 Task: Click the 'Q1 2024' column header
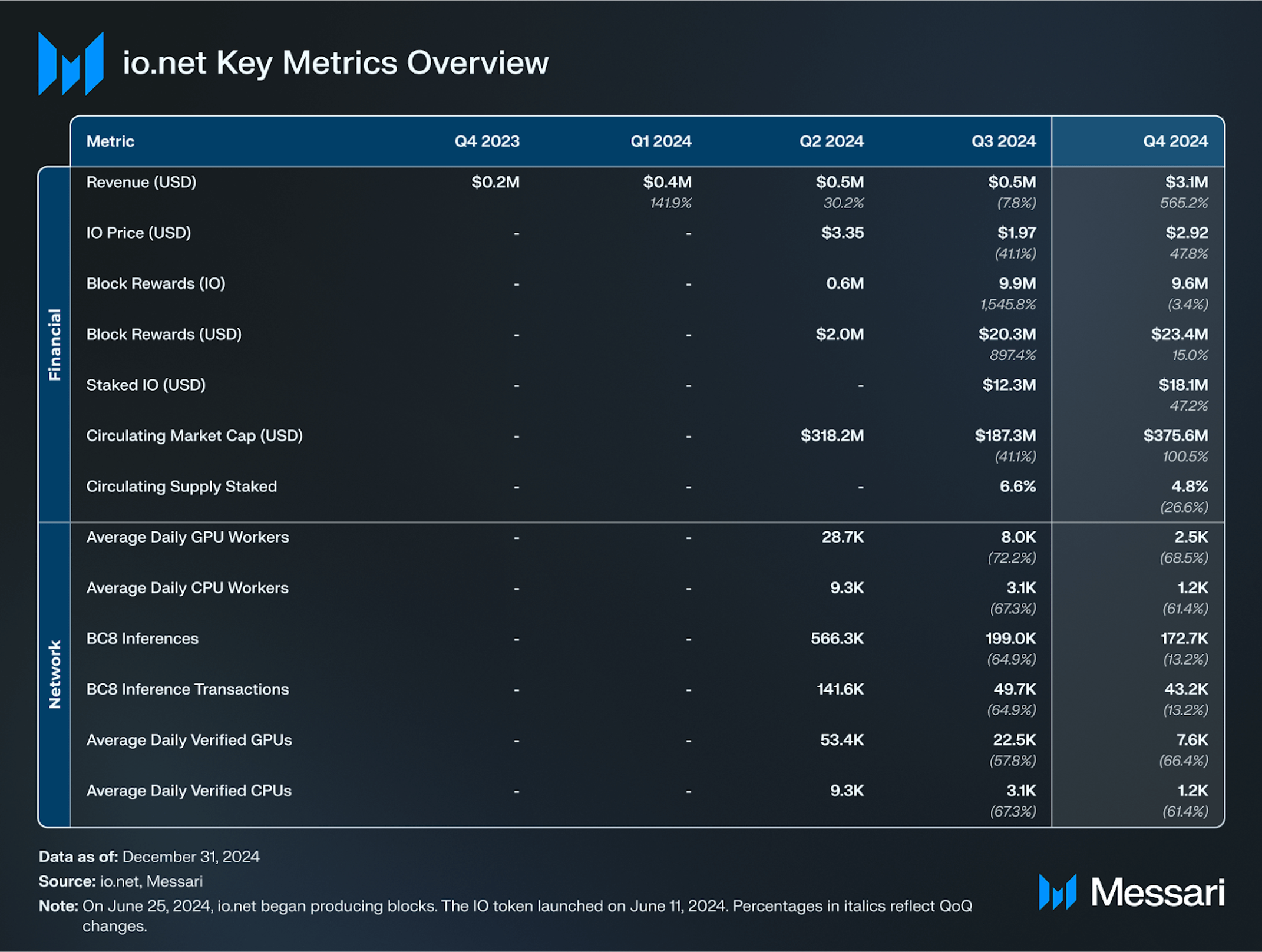[660, 141]
